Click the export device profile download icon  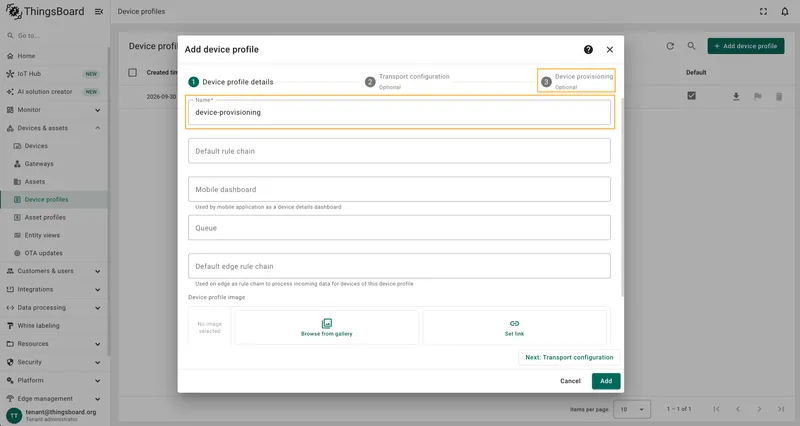(x=736, y=96)
